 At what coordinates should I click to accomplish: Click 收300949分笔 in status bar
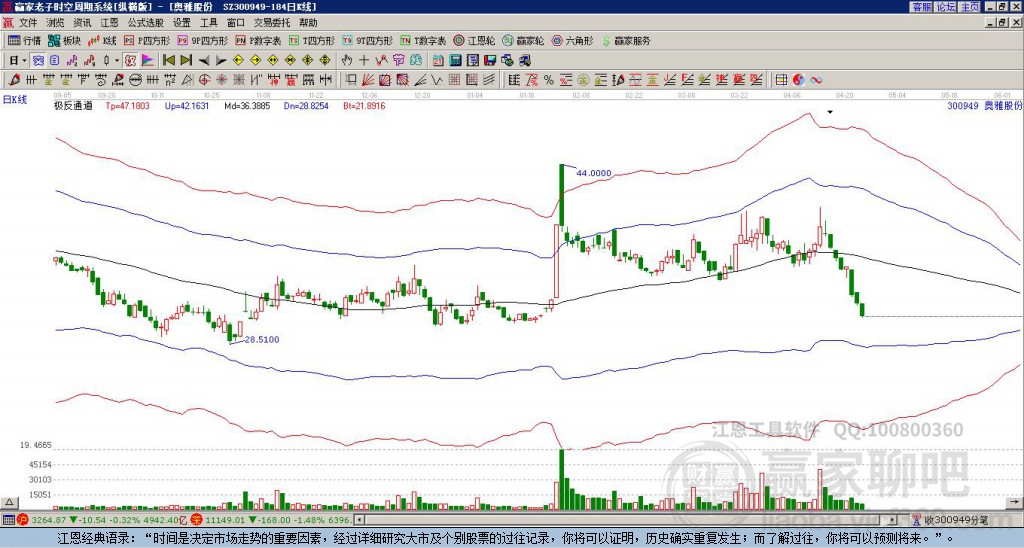[x=955, y=521]
